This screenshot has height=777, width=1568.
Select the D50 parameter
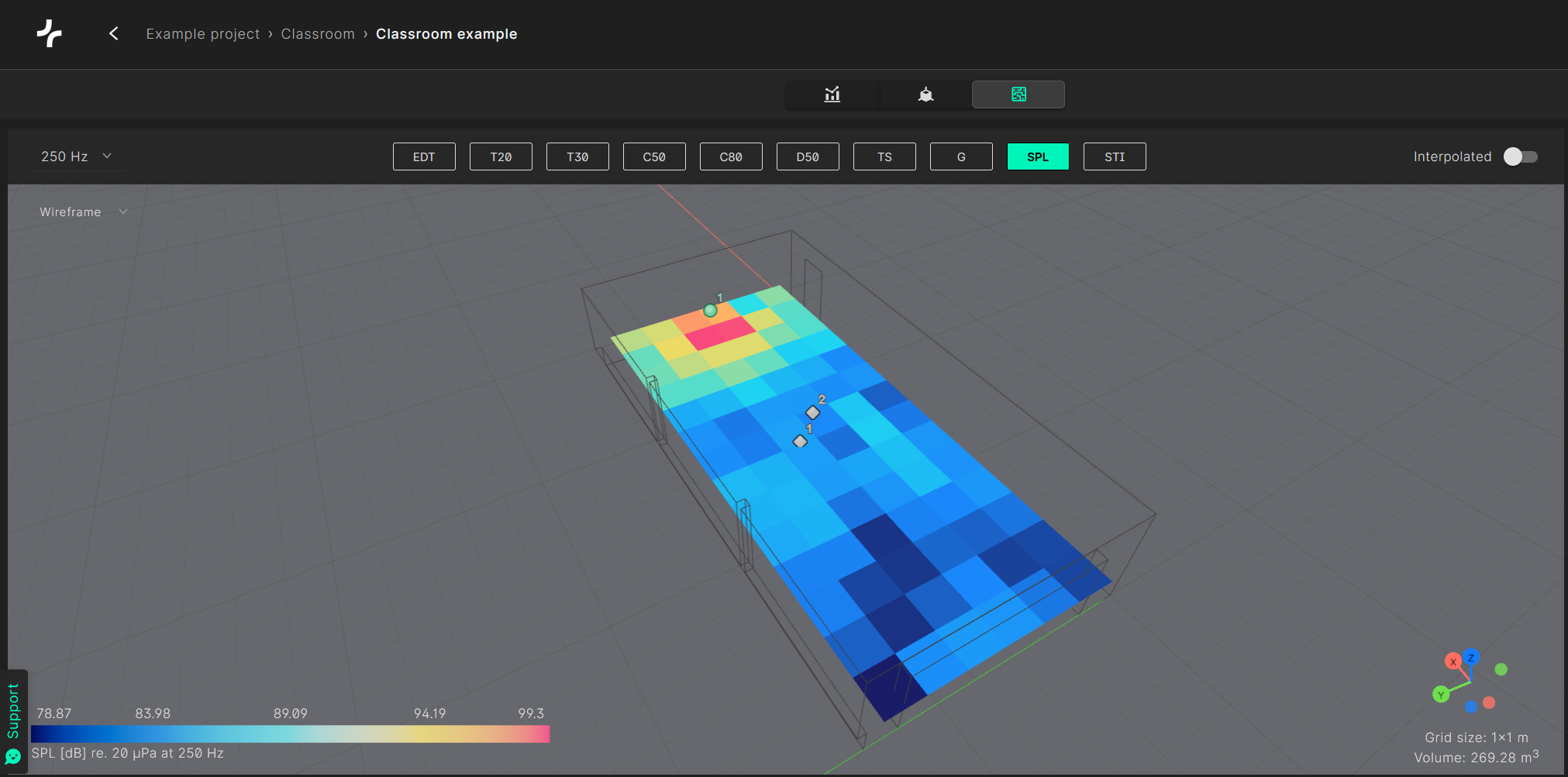pyautogui.click(x=808, y=156)
